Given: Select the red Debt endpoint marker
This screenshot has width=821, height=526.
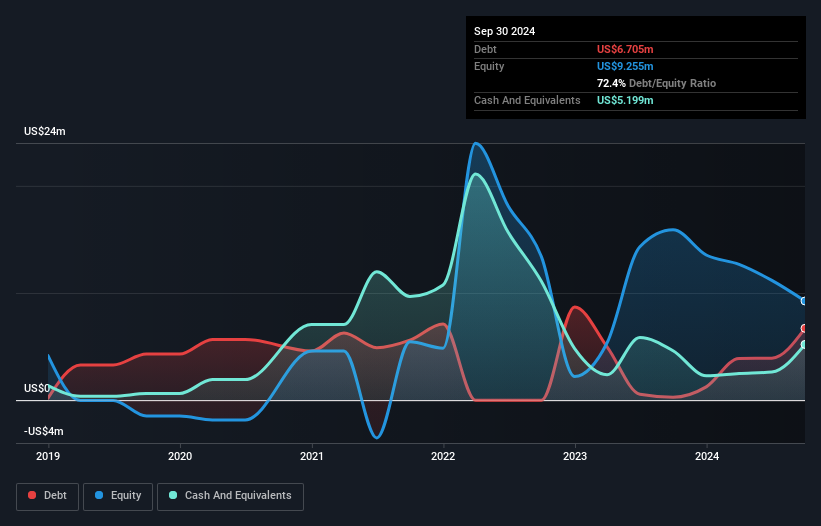Looking at the screenshot, I should click(805, 328).
